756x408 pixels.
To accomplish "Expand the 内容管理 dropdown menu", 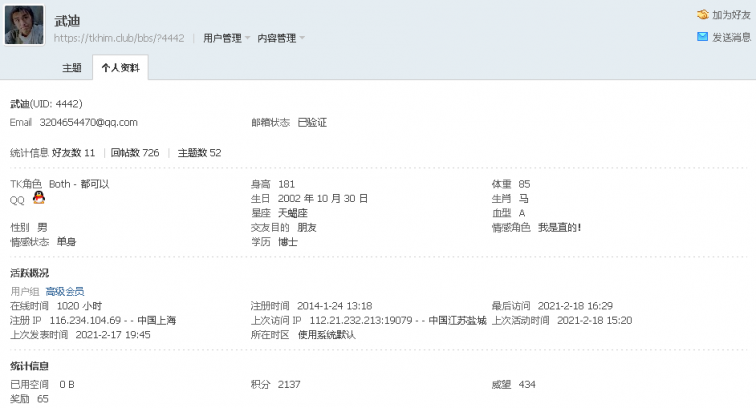I will coord(280,39).
